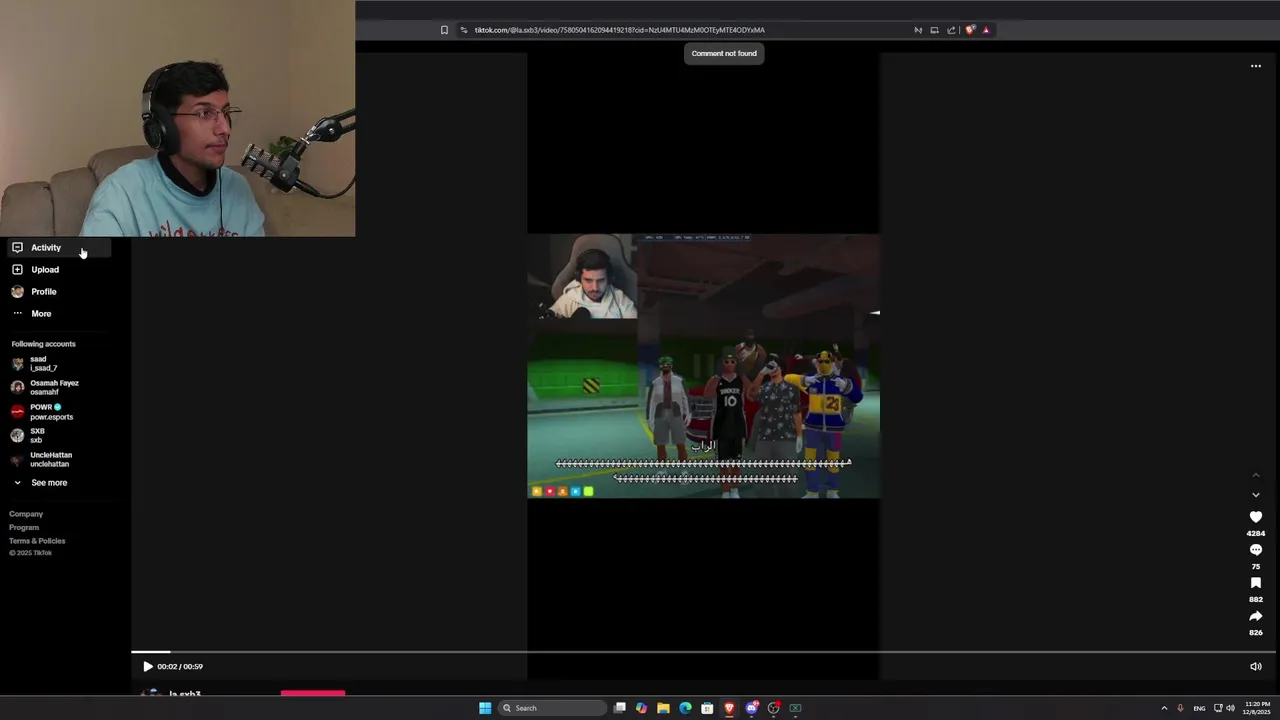Open site settings icon beside the URL
Screen dimensions: 1280x720
464,30
